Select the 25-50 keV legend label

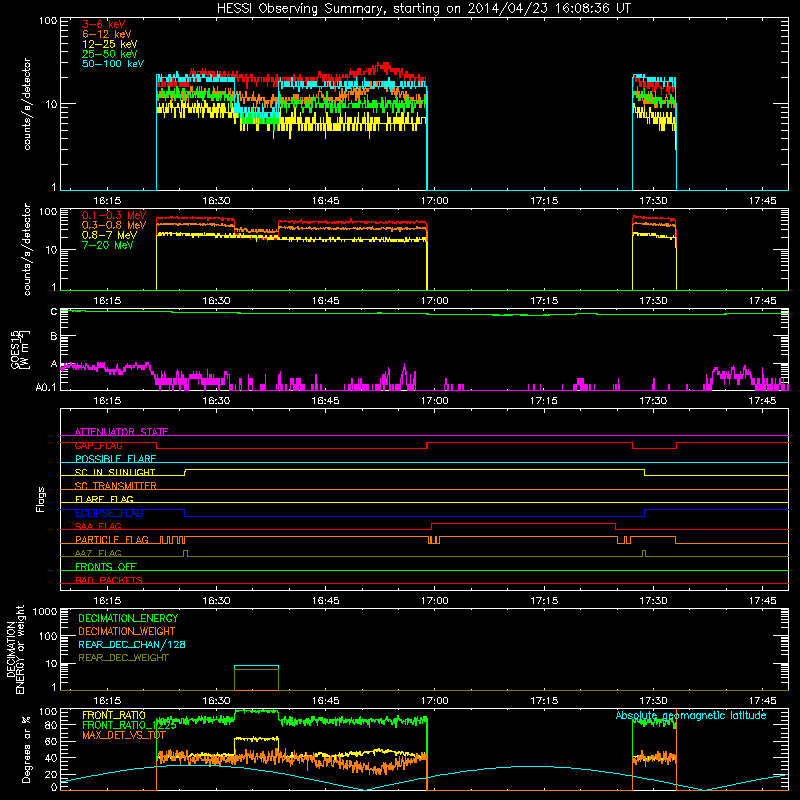[110, 54]
